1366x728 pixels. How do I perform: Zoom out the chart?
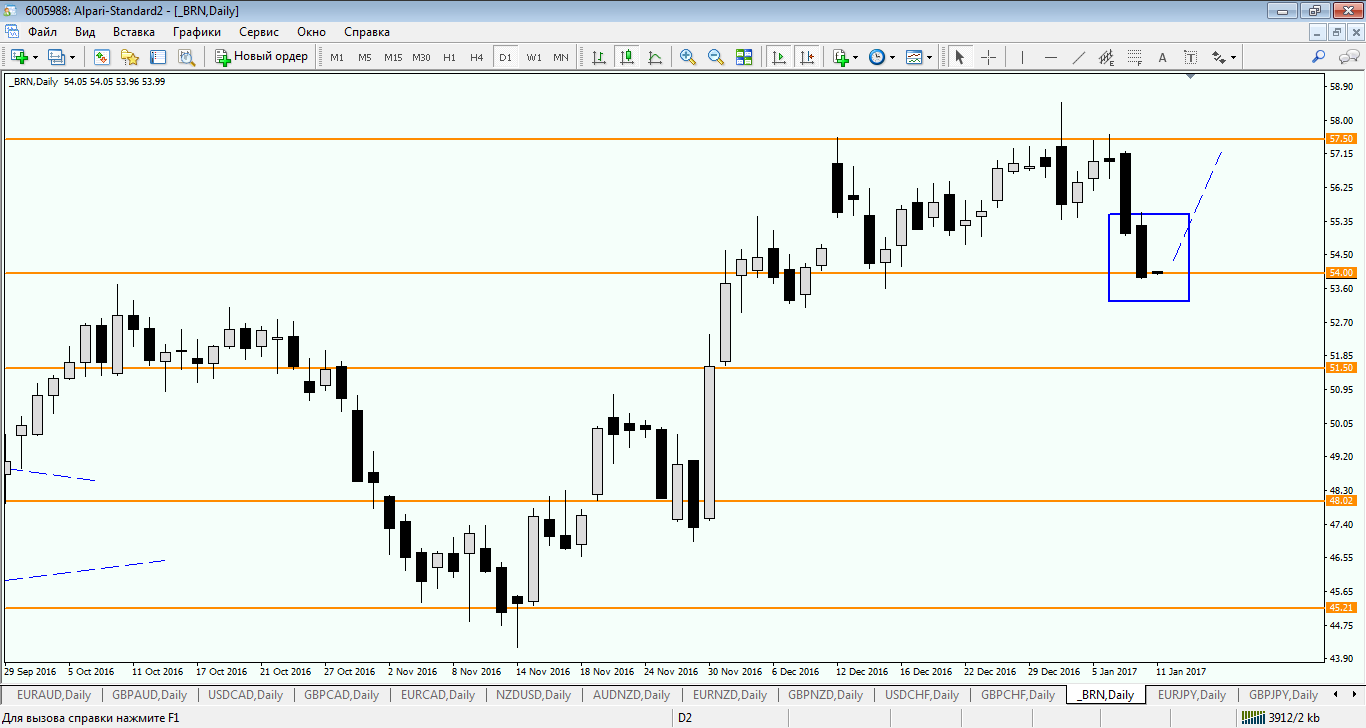point(716,57)
